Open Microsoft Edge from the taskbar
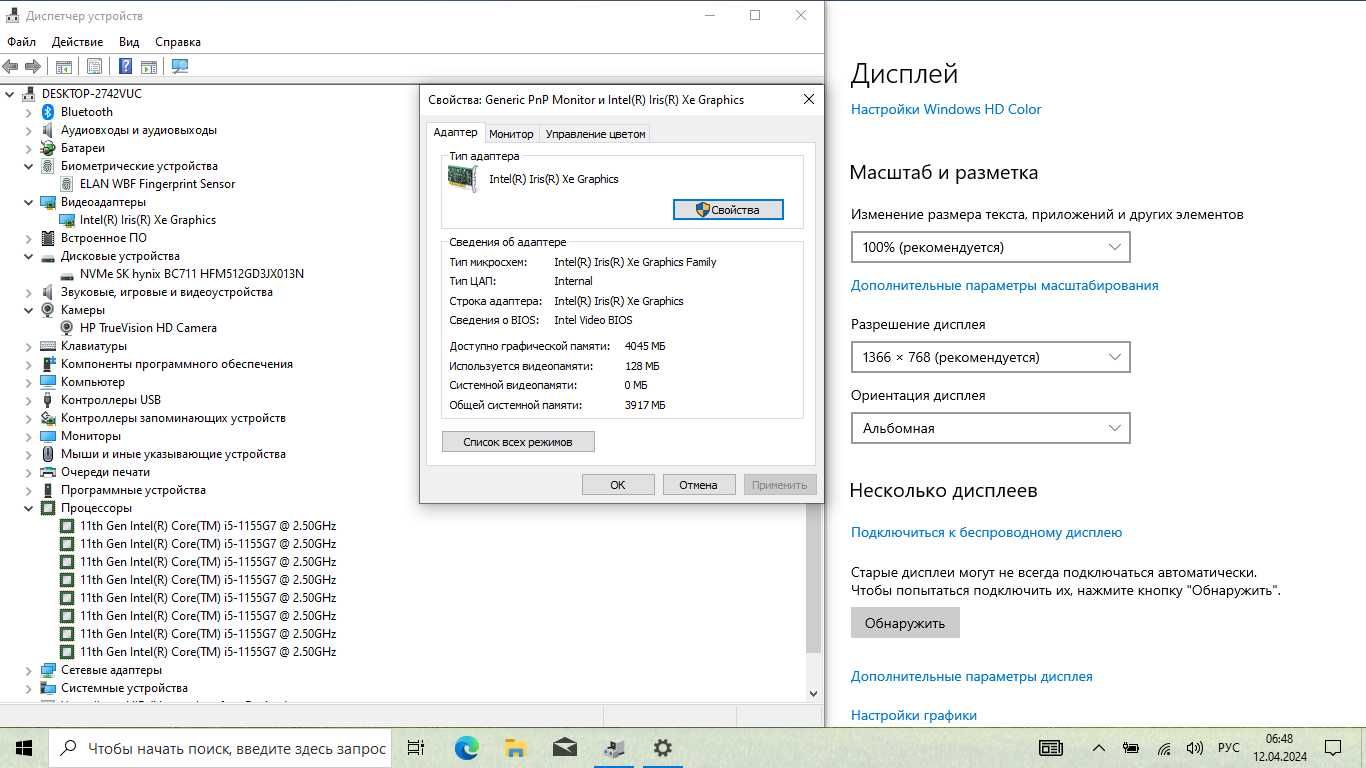1366x768 pixels. tap(466, 748)
